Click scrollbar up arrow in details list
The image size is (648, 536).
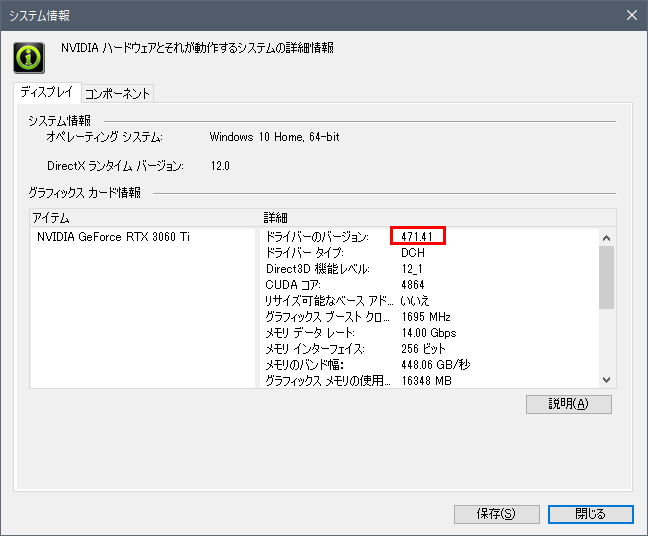[606, 238]
